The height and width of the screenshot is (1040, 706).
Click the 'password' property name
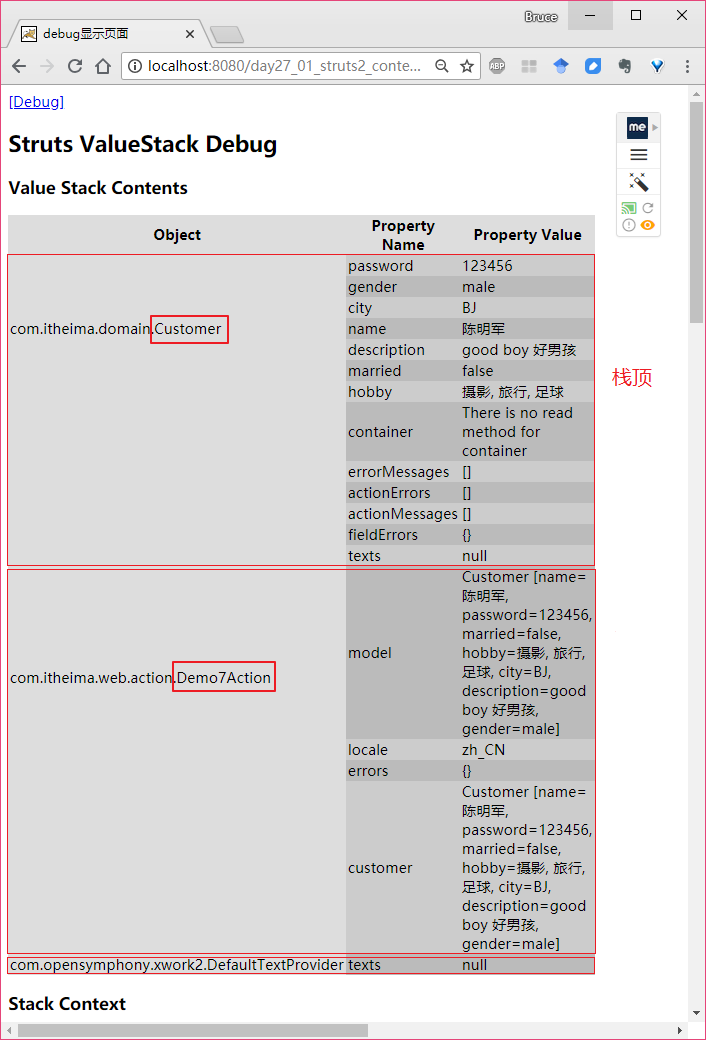[x=381, y=266]
